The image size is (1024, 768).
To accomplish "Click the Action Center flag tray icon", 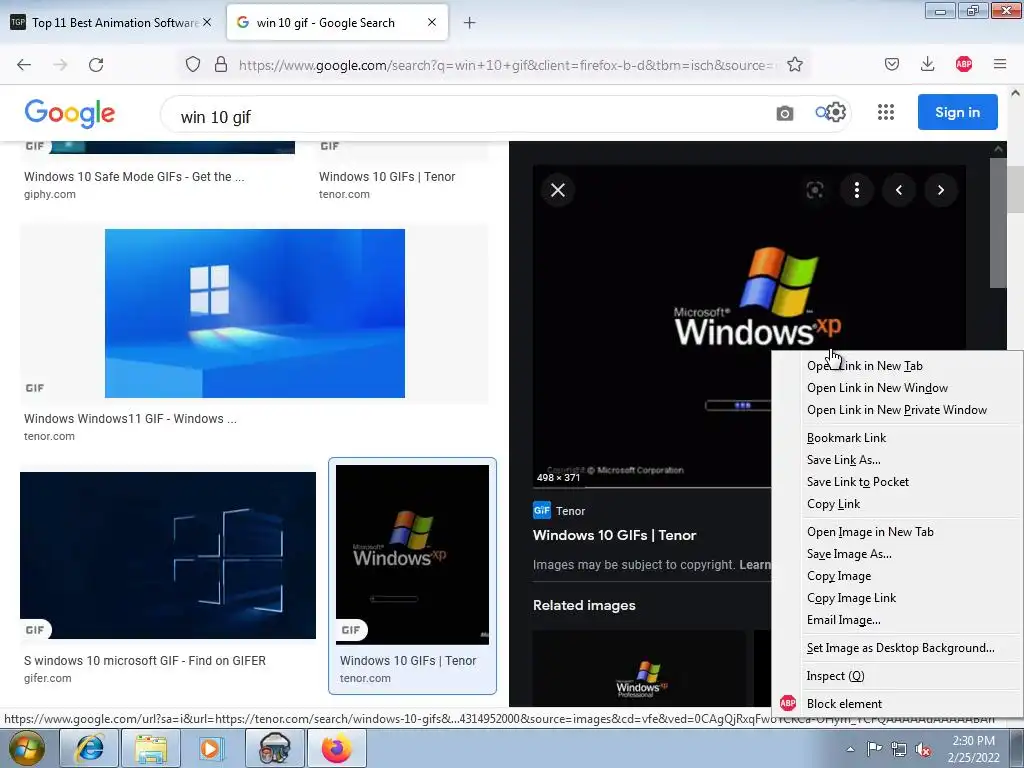I will (x=874, y=749).
